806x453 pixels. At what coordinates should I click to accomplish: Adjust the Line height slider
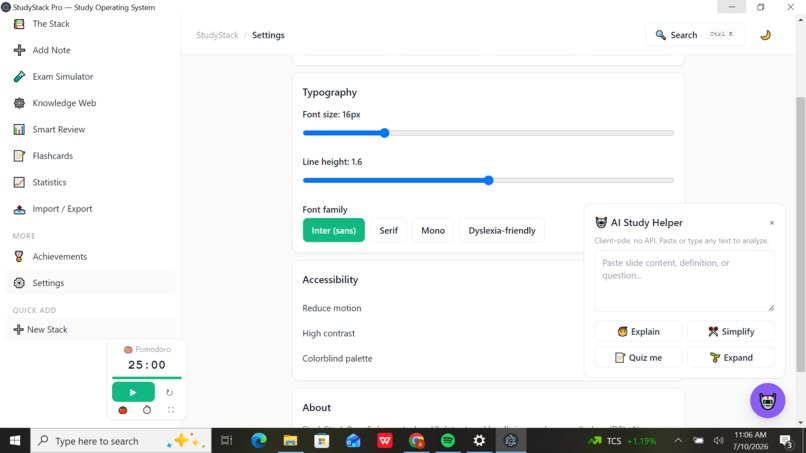tap(488, 180)
